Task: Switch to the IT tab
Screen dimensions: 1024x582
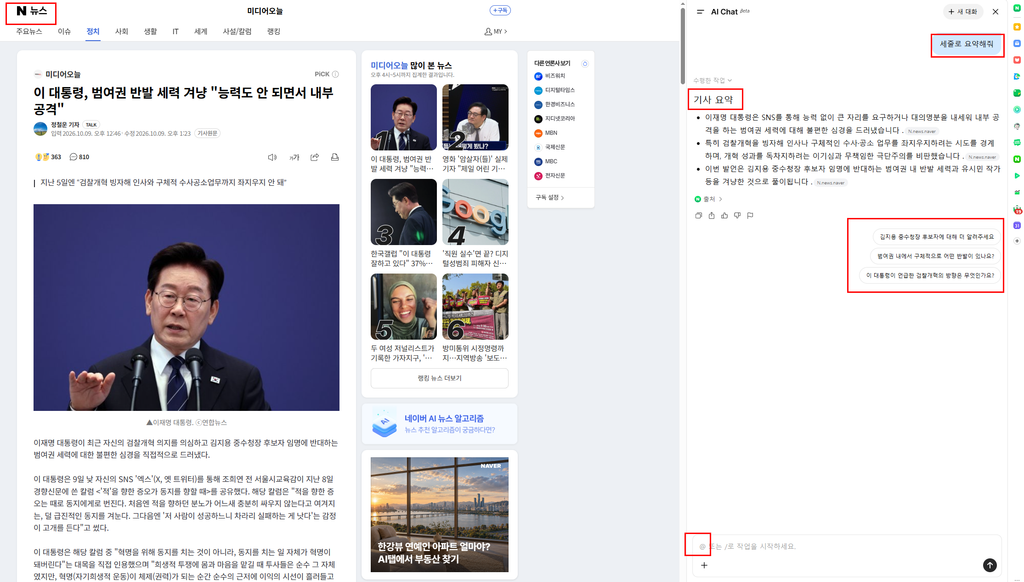Action: 175,31
